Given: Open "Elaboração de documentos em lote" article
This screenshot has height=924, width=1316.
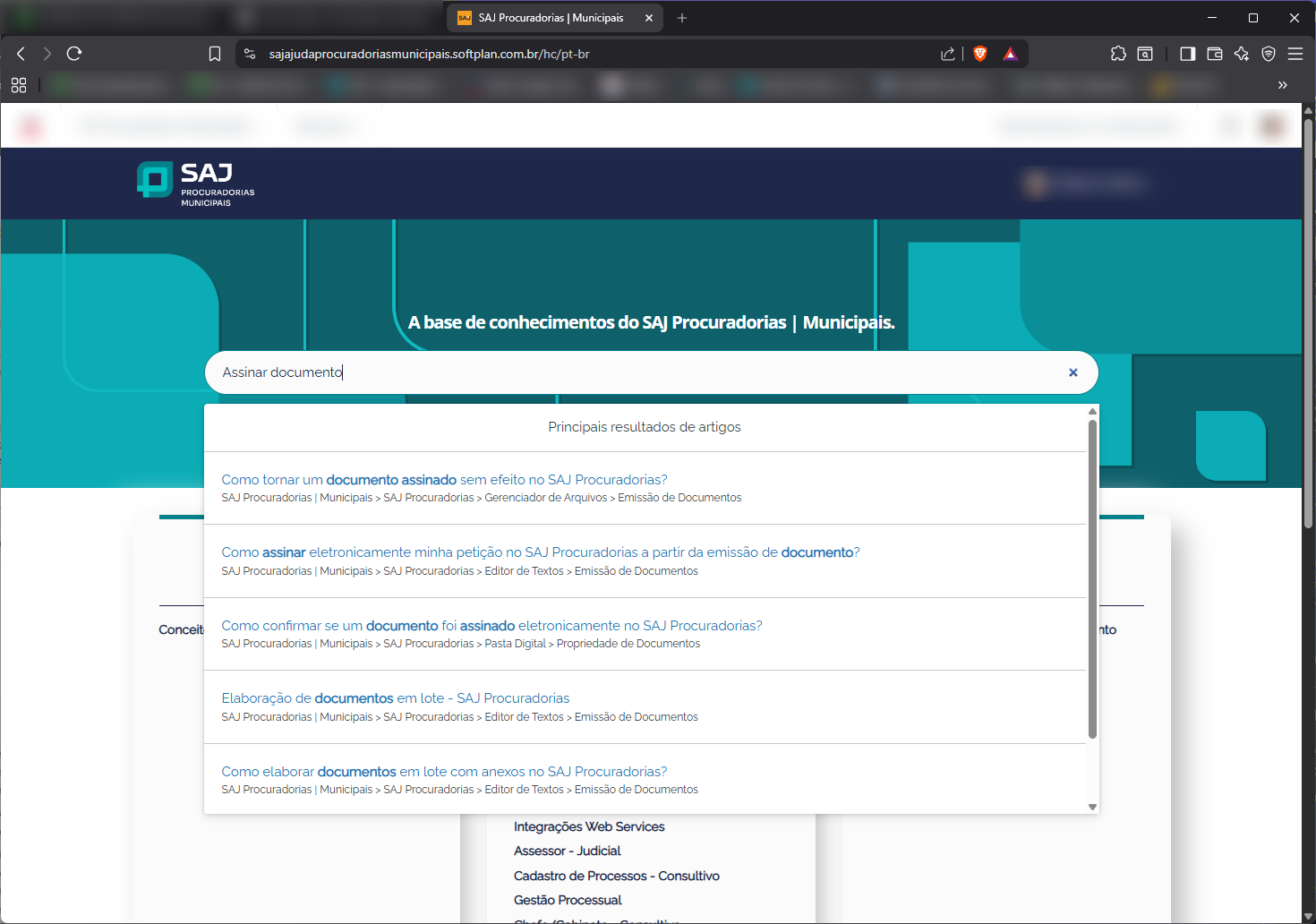Looking at the screenshot, I should point(395,698).
